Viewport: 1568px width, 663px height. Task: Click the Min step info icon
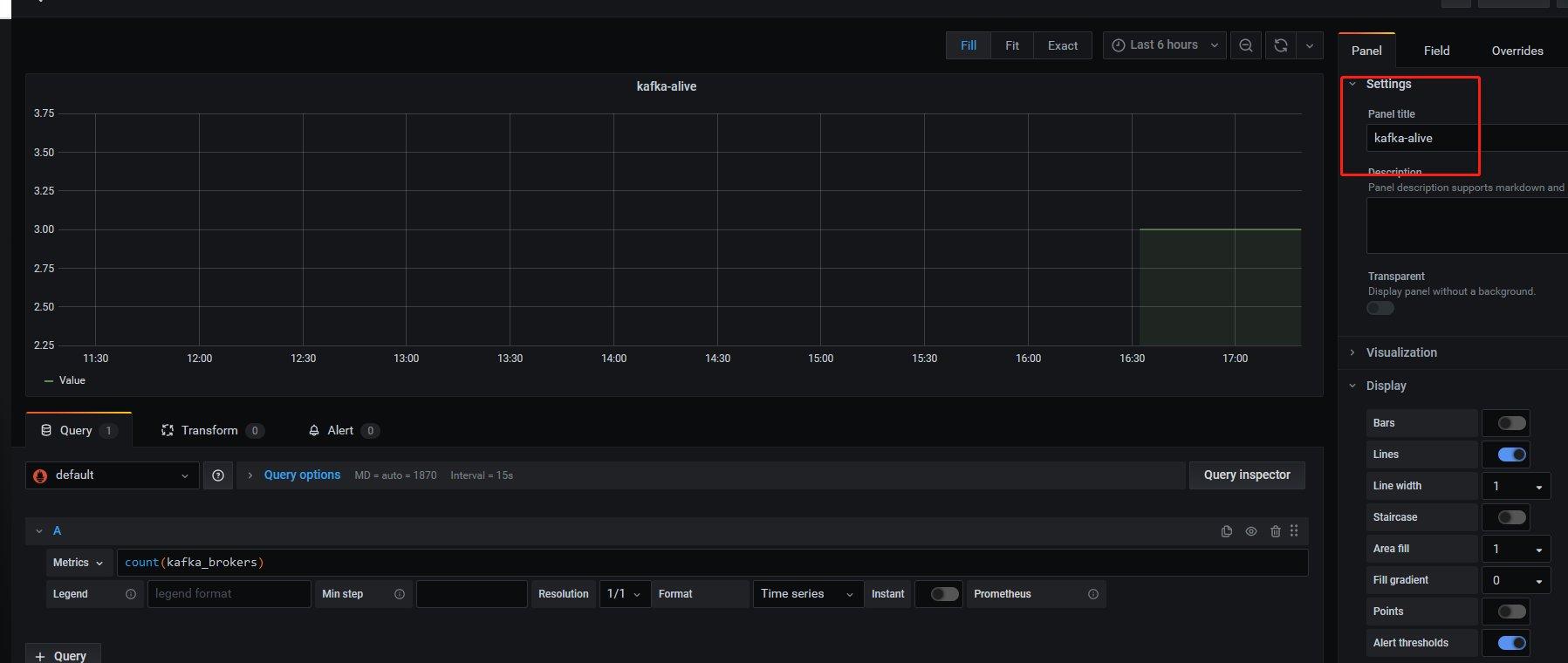pos(400,594)
